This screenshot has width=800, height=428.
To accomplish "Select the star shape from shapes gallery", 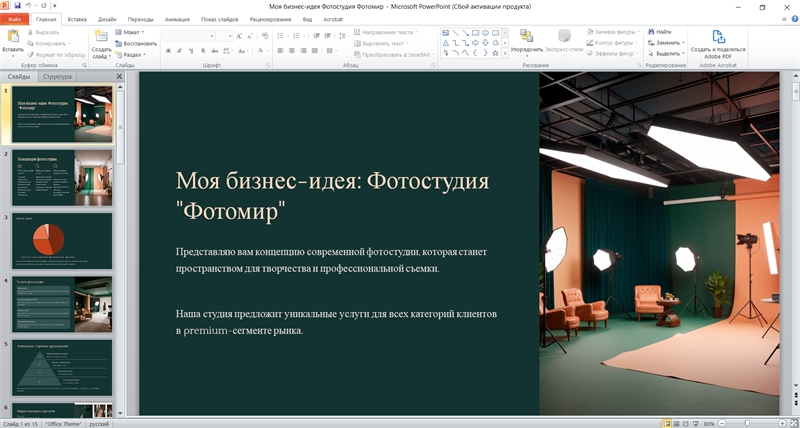I will [x=495, y=53].
